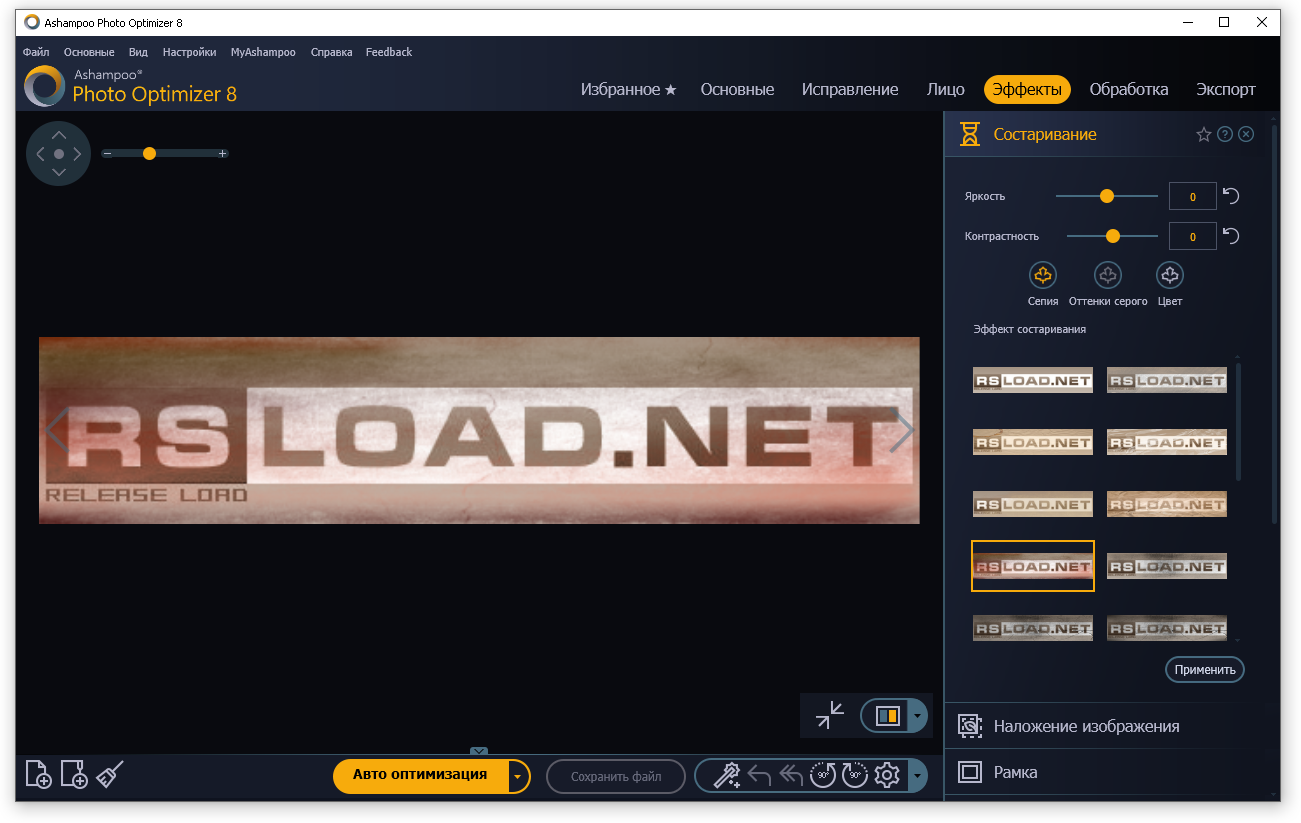Open the settings gear in bottom toolbar
This screenshot has width=1301, height=823.
(x=887, y=776)
